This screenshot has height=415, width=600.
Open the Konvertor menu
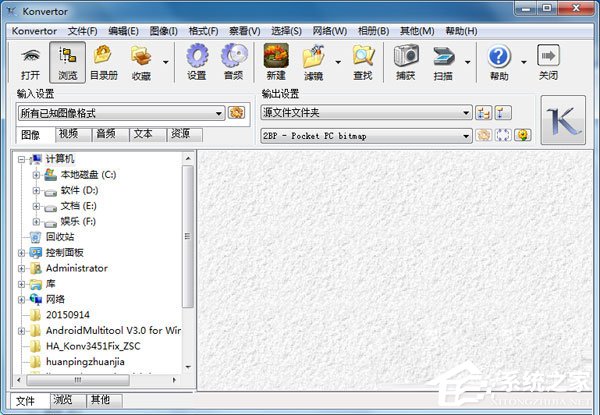click(x=34, y=31)
